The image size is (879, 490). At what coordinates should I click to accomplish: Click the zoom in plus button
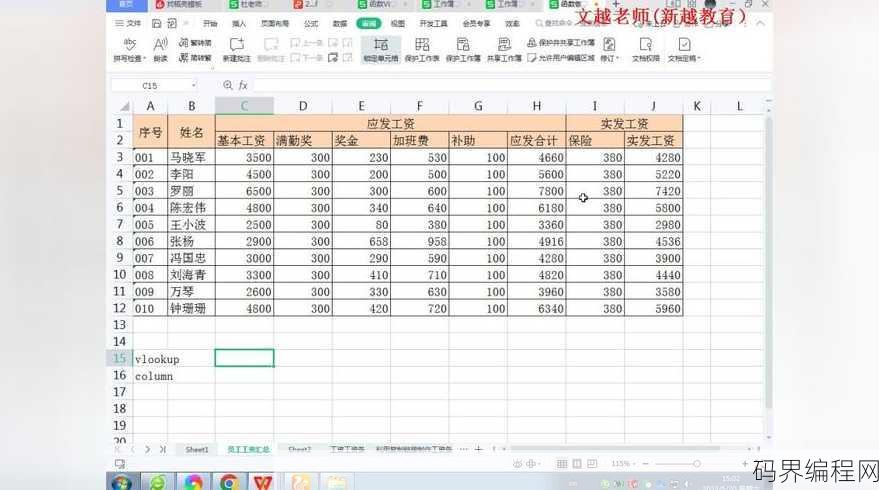pyautogui.click(x=744, y=464)
